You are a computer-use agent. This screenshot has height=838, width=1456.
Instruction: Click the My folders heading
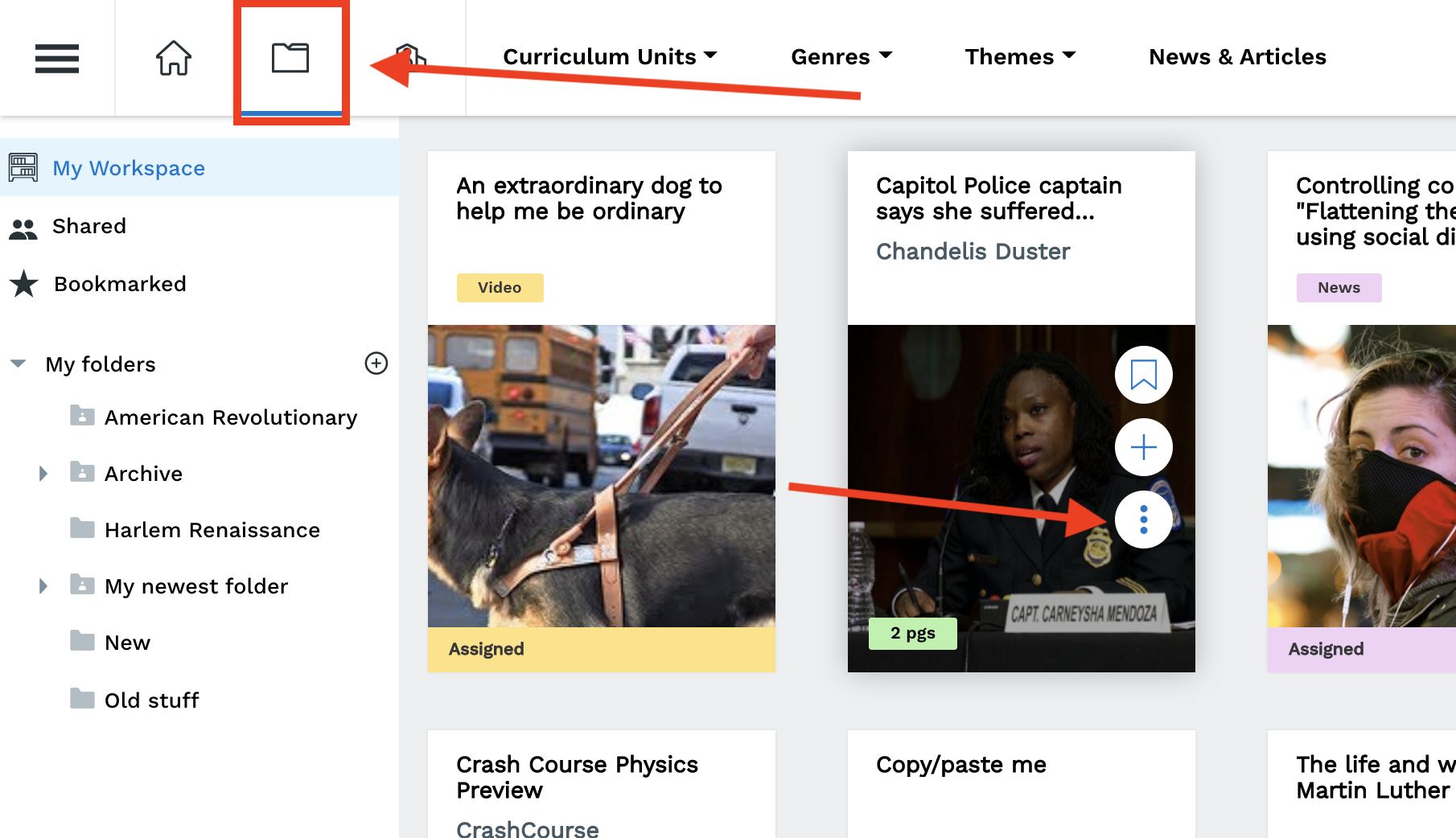100,364
